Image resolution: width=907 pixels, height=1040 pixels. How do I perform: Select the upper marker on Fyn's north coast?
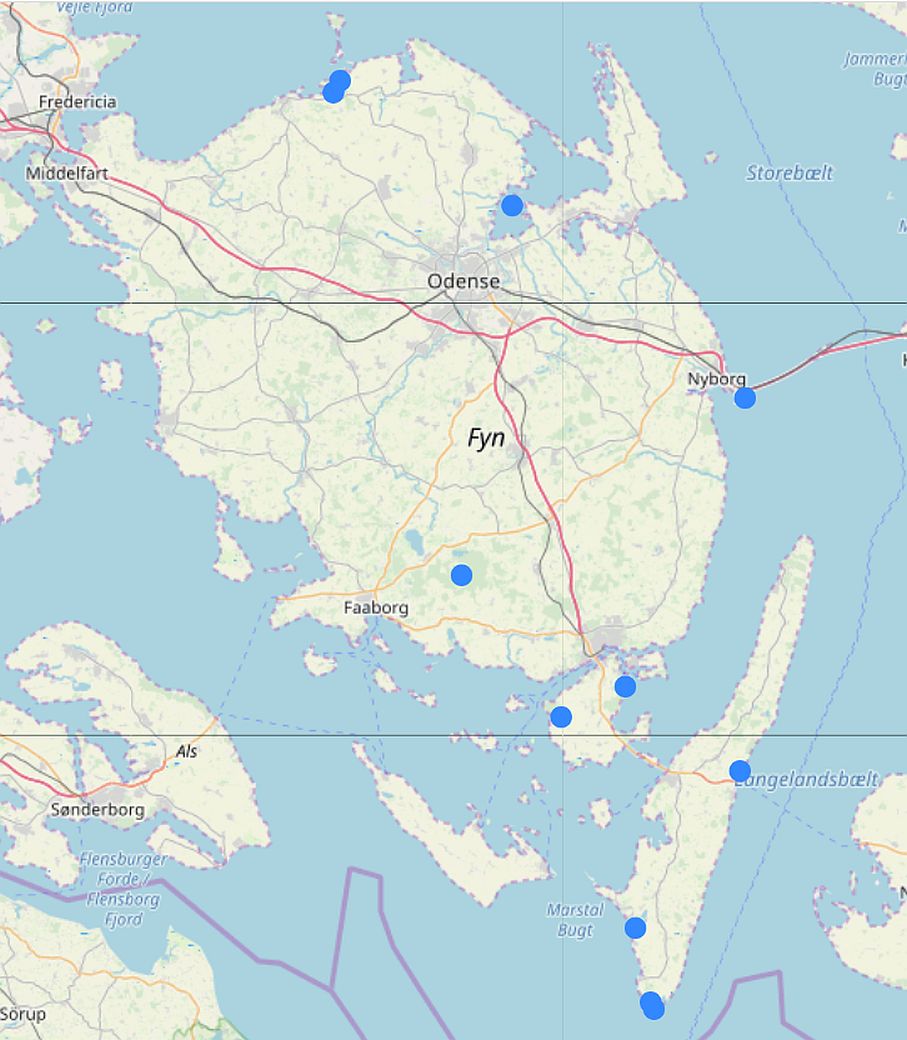[340, 80]
